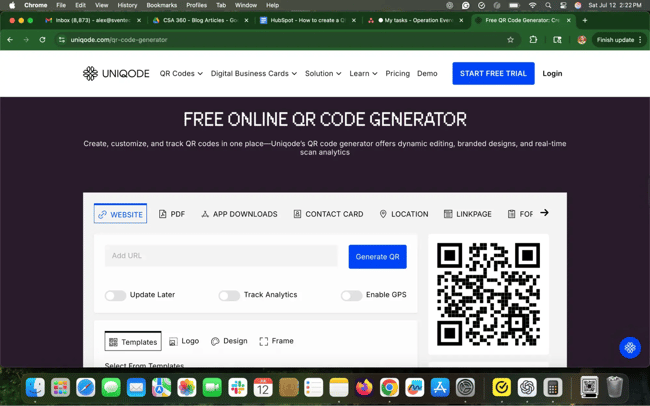Open the LINKPAGE tab

[x=468, y=214]
